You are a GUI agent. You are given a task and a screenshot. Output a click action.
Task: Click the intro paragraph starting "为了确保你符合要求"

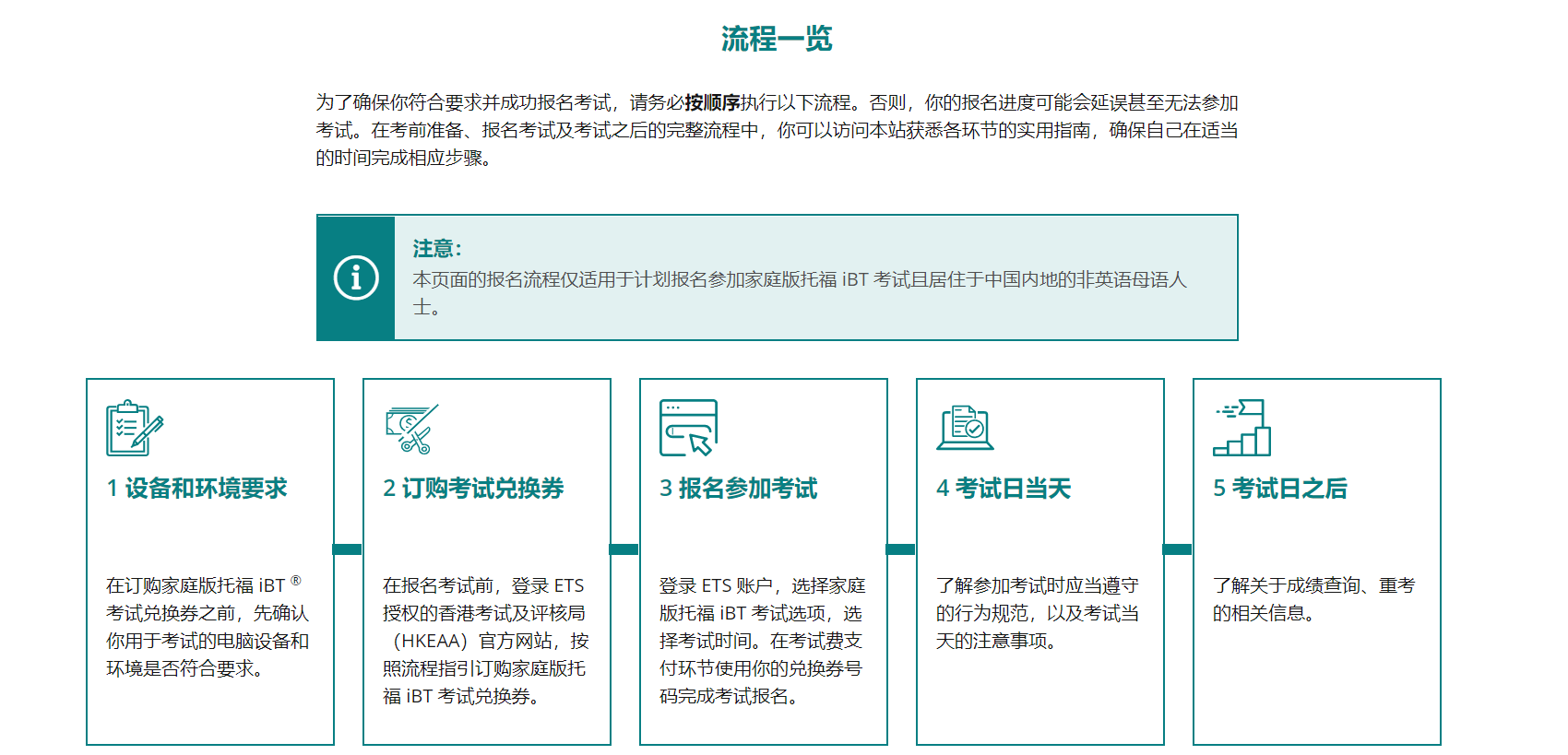click(x=777, y=130)
